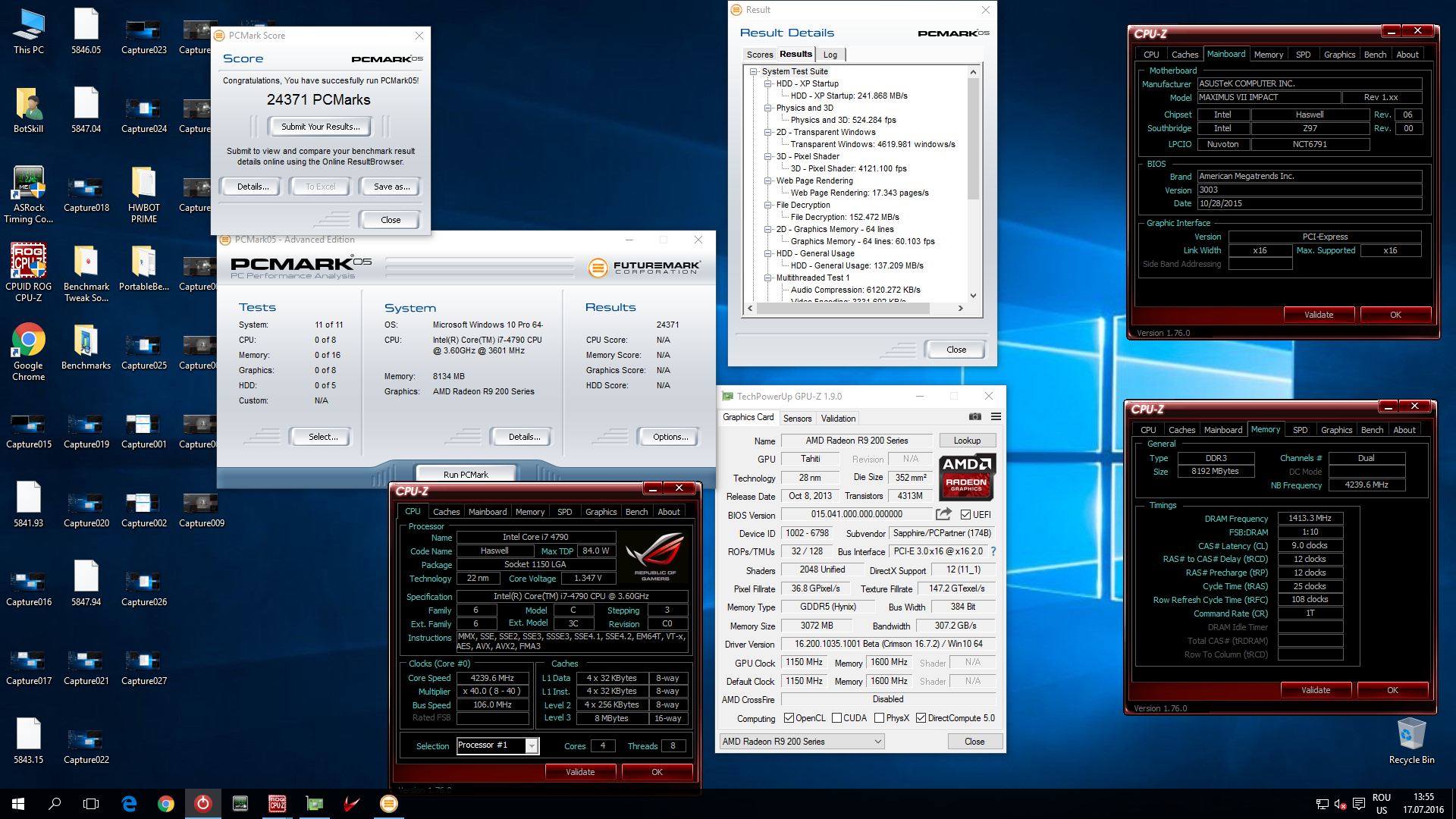Click the PCMark05 orange taskbar icon
Screen dimensions: 1456x819
389,804
